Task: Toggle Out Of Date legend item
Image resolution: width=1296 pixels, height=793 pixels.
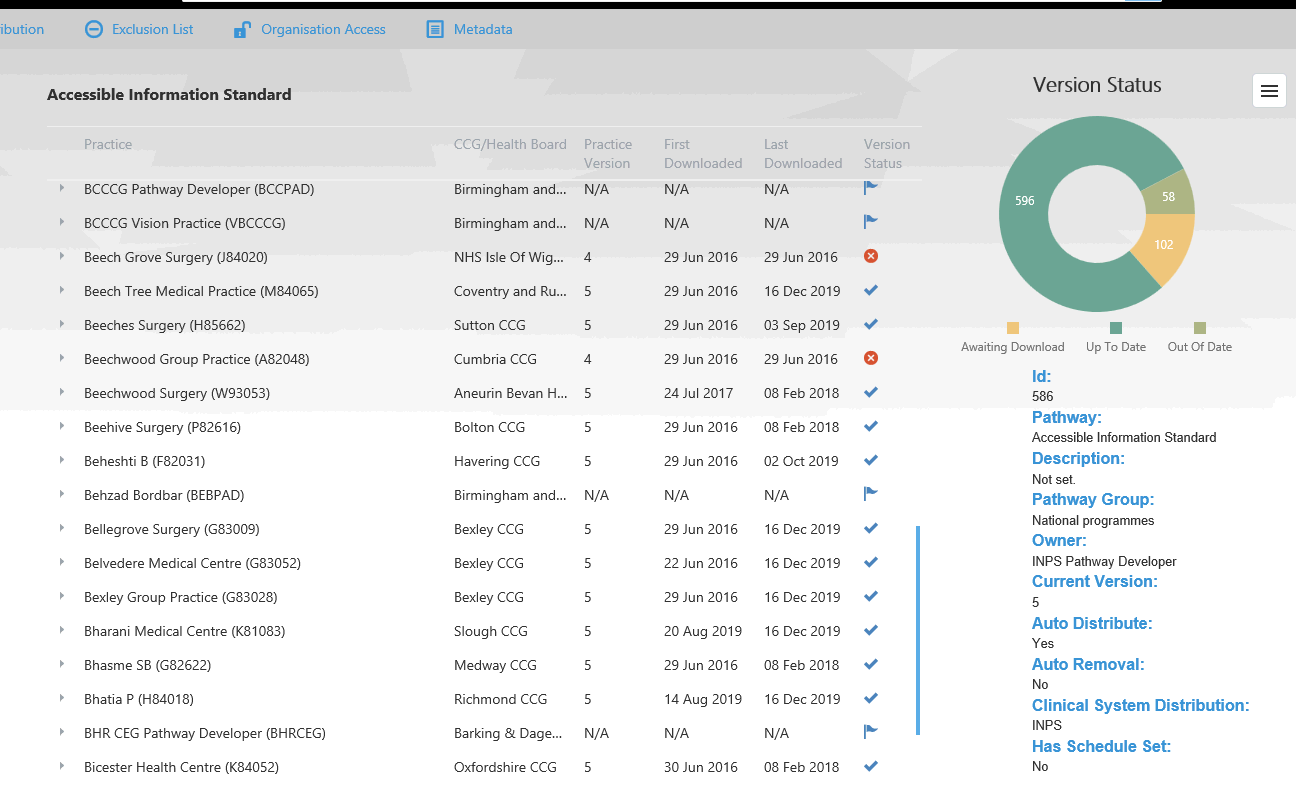Action: (x=1199, y=339)
